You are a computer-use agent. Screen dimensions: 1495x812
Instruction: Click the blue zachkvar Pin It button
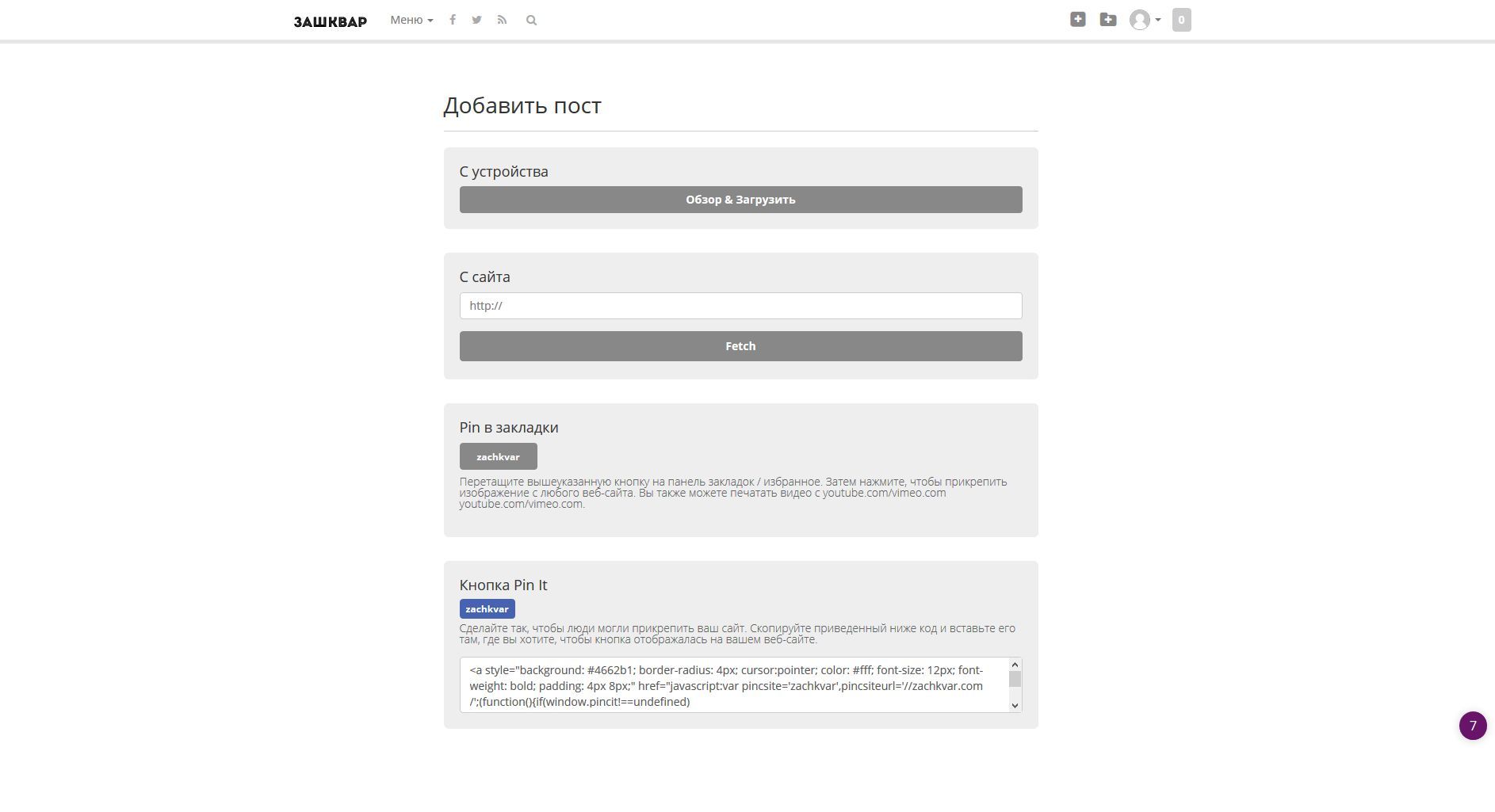[x=487, y=608]
